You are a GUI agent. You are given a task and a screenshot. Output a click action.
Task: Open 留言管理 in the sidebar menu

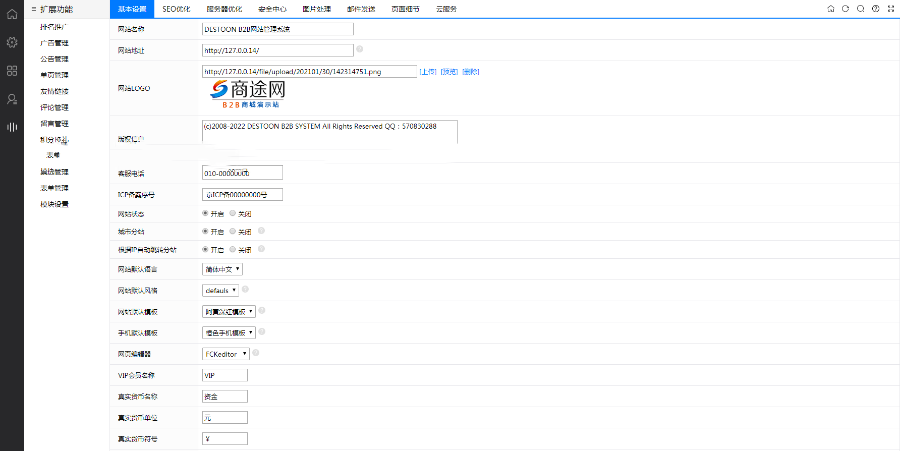(55, 123)
